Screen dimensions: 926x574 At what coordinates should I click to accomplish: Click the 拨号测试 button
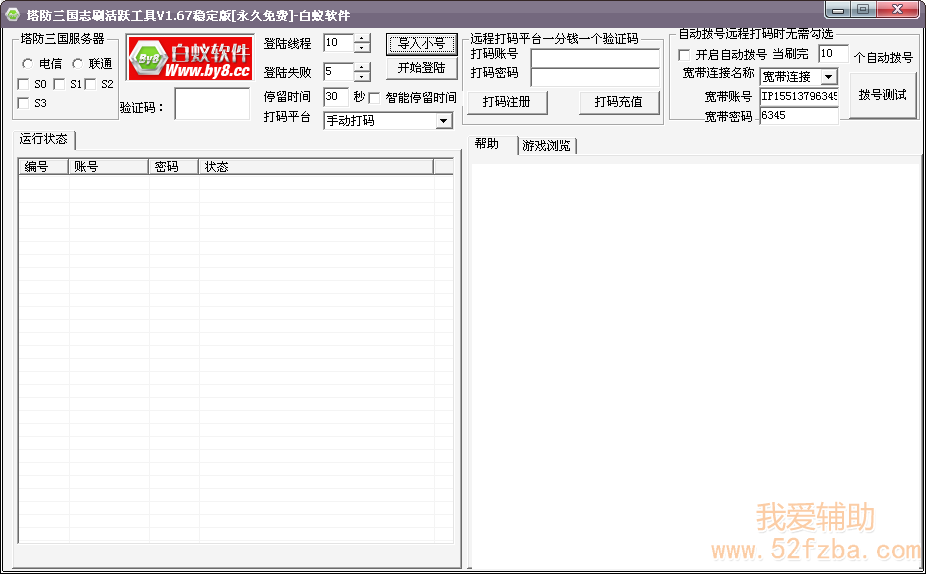click(882, 95)
